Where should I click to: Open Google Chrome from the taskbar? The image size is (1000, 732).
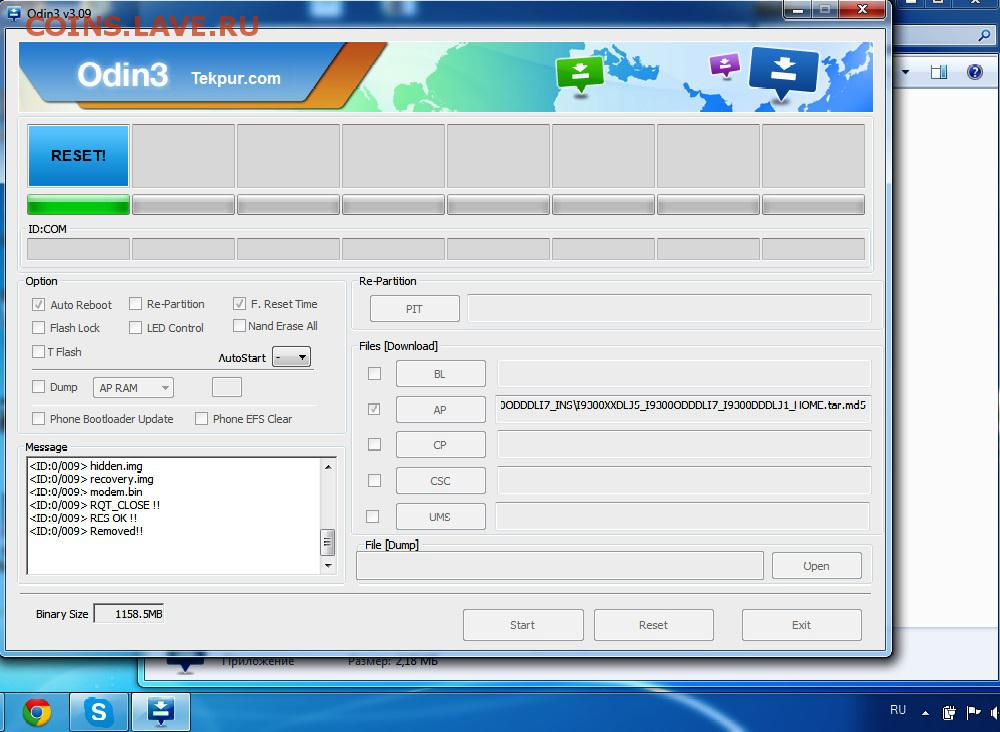tap(37, 712)
